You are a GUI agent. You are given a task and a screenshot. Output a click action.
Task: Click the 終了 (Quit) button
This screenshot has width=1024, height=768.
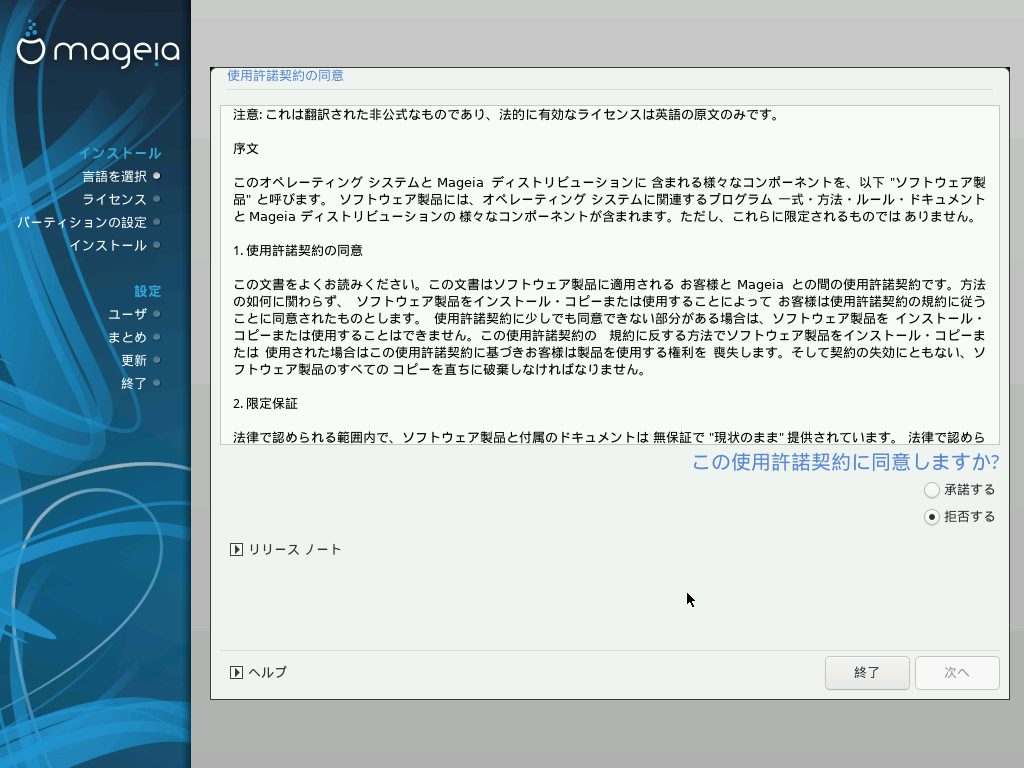[867, 673]
